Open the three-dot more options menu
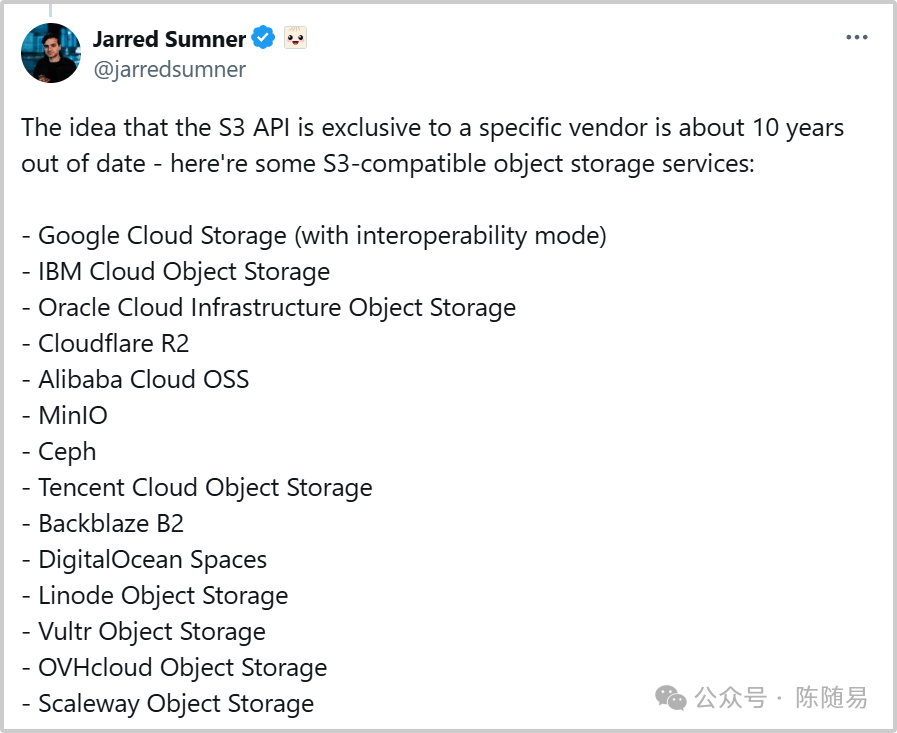Image resolution: width=897 pixels, height=733 pixels. 856,38
